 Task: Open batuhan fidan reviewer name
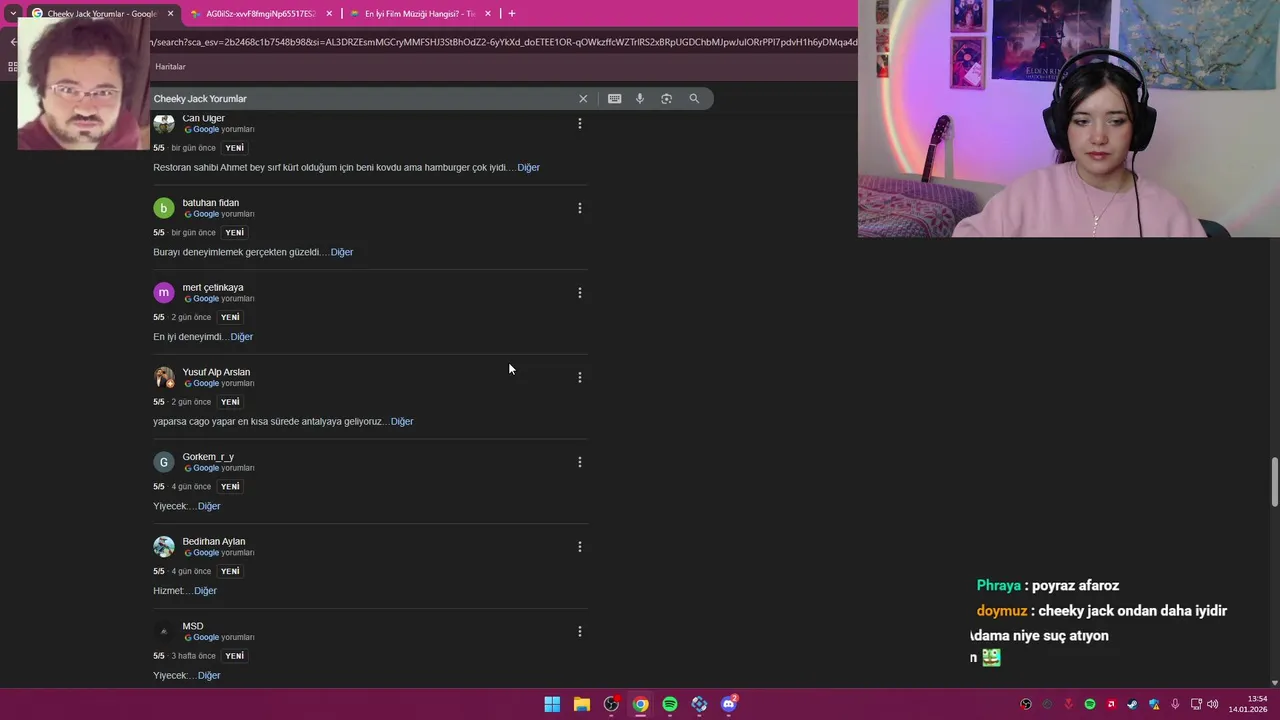coord(210,203)
